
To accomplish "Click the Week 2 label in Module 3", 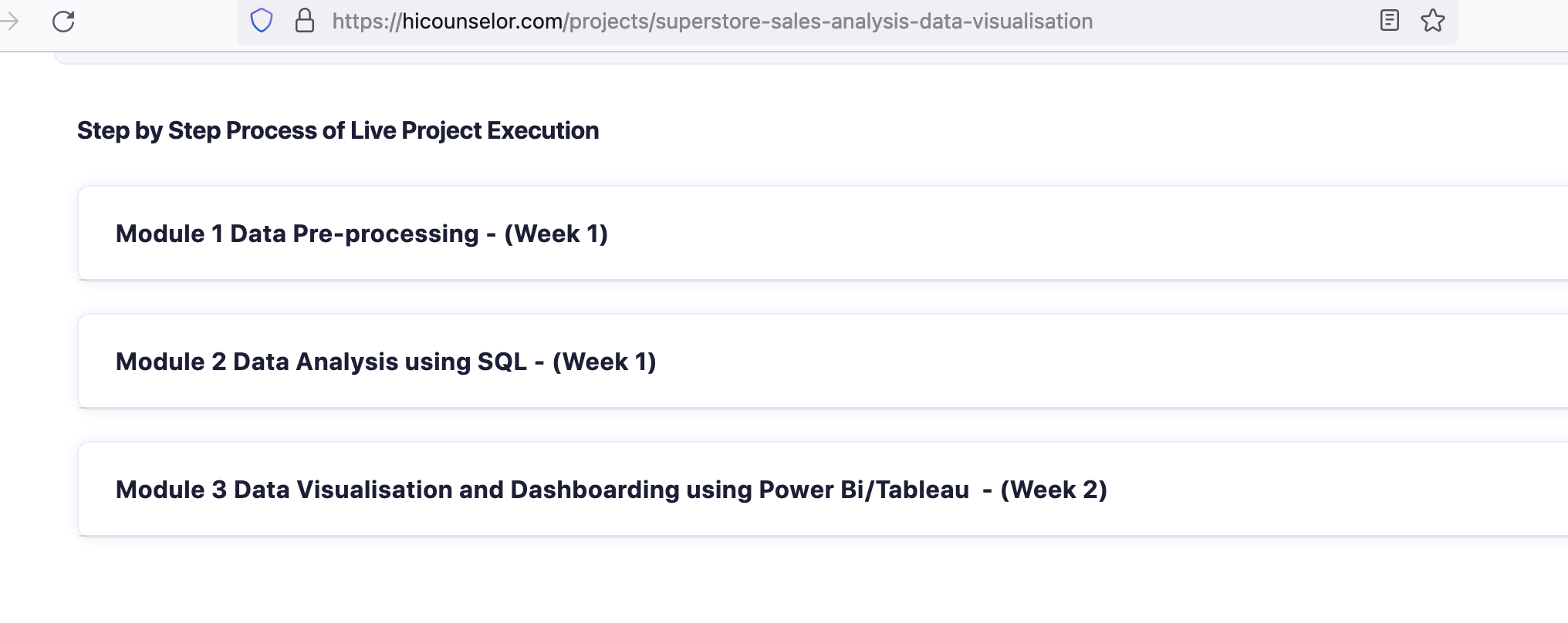I will click(x=1054, y=489).
